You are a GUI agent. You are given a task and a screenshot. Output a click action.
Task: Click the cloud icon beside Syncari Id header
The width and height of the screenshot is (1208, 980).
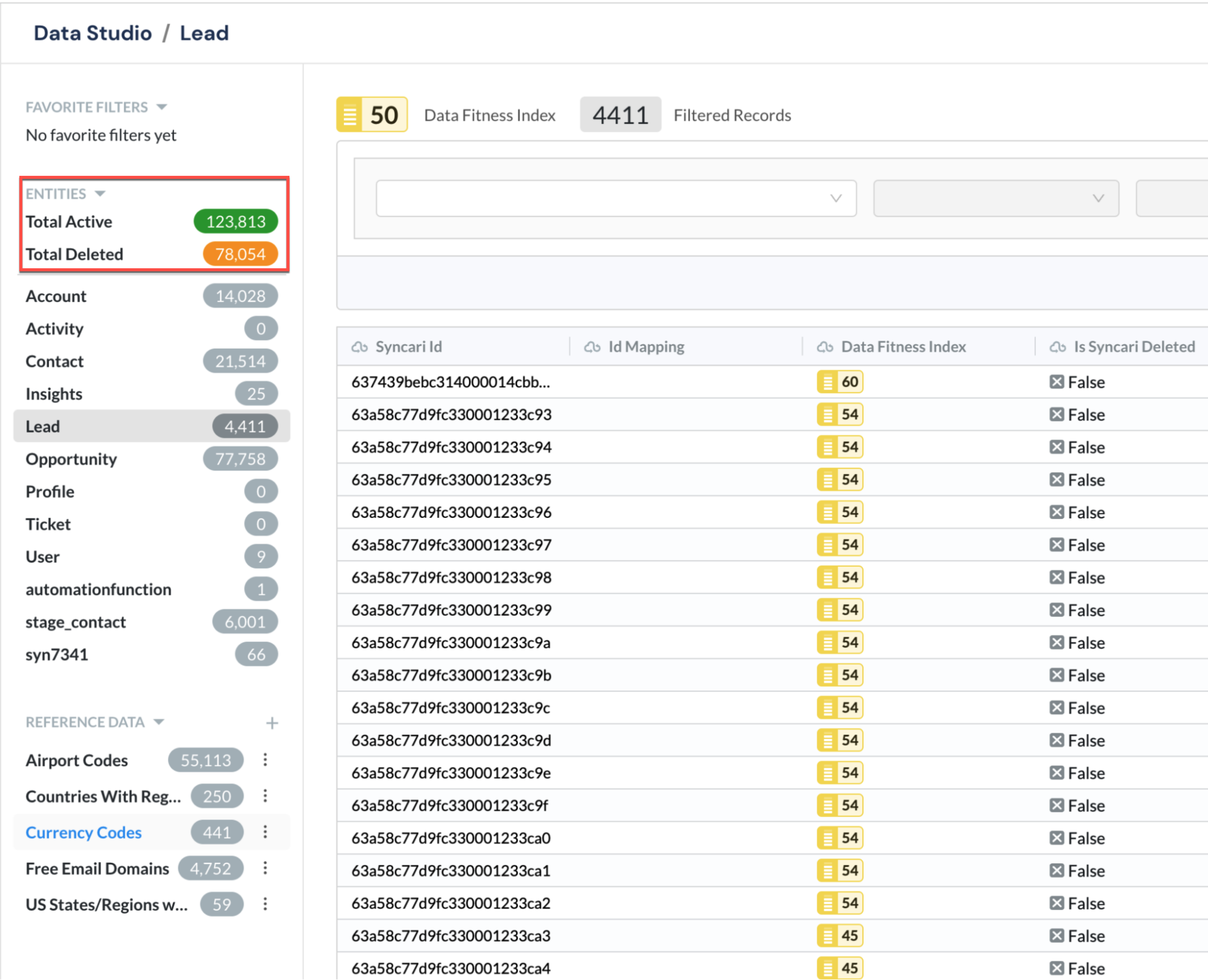click(x=360, y=347)
